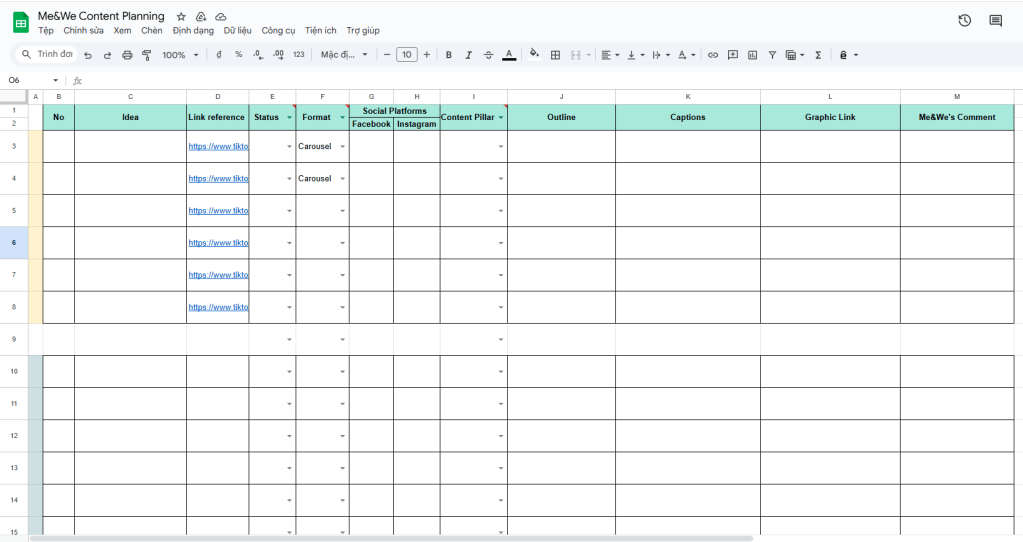Screen dimensions: 1023x542
Task: Click the Create filter funnel icon
Action: click(772, 55)
